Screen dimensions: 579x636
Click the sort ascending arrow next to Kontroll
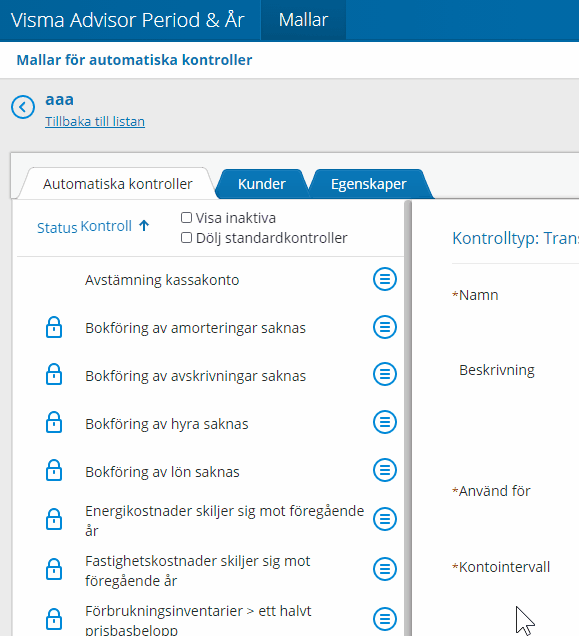144,225
